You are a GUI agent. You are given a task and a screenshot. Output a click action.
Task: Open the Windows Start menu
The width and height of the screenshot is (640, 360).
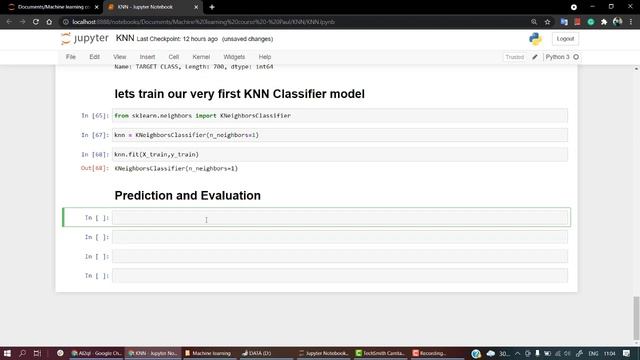(x=7, y=353)
